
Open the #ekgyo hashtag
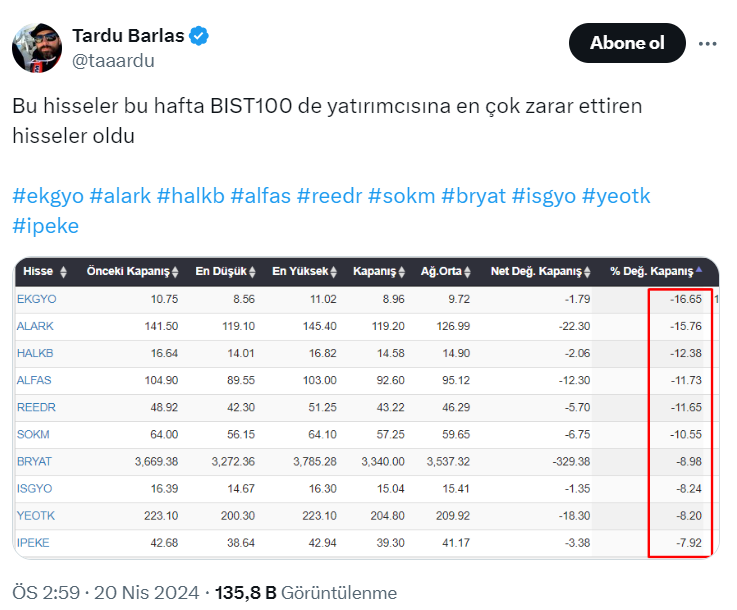tap(48, 196)
